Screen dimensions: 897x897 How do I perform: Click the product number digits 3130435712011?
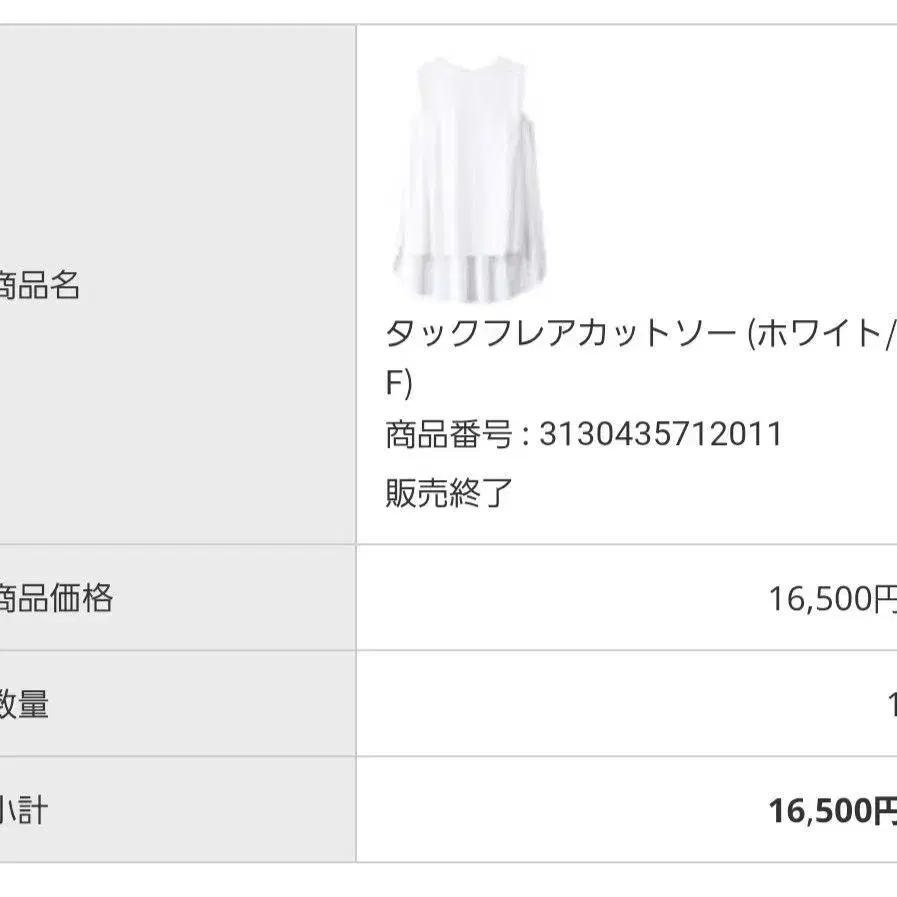click(x=661, y=434)
